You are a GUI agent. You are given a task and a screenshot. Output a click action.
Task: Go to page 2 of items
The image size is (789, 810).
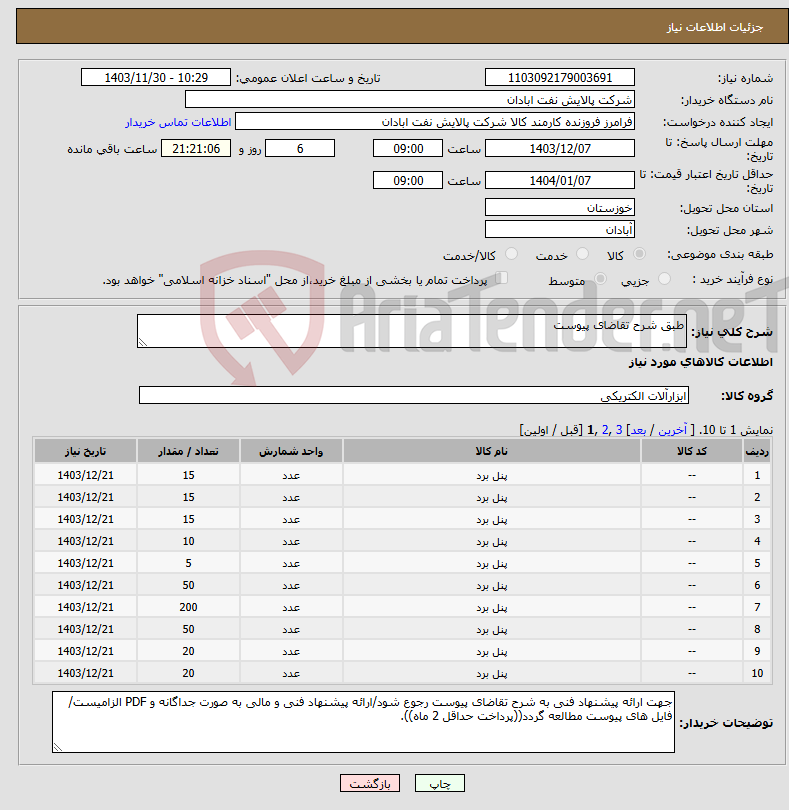[605, 430]
